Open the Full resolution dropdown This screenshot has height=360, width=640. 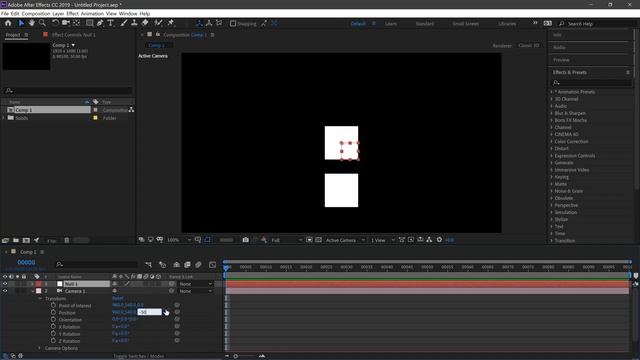287,240
